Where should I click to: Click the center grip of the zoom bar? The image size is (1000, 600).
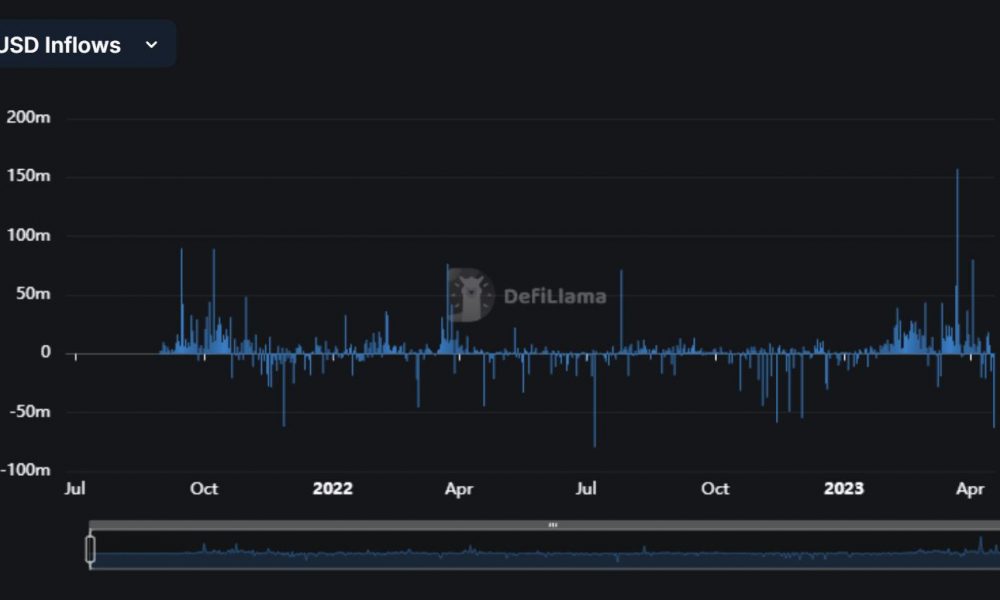pos(552,525)
